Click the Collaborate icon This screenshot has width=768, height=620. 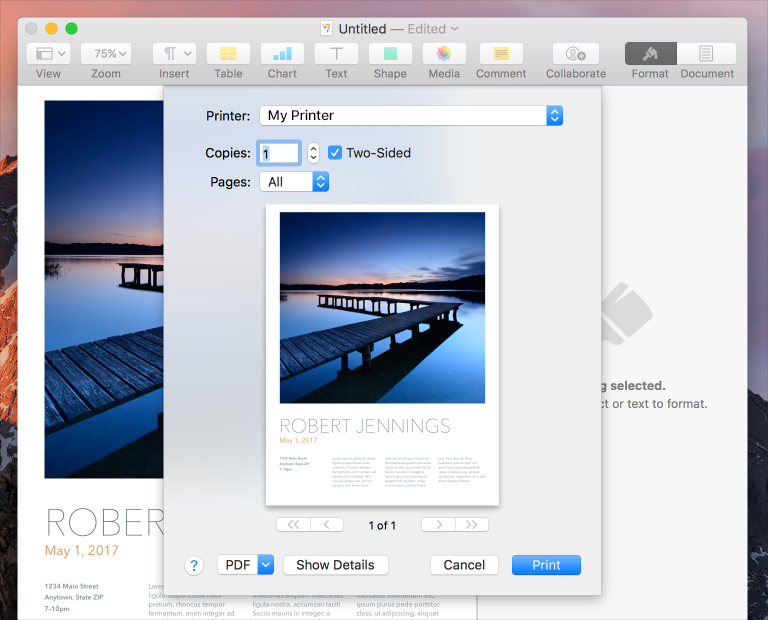pos(576,53)
